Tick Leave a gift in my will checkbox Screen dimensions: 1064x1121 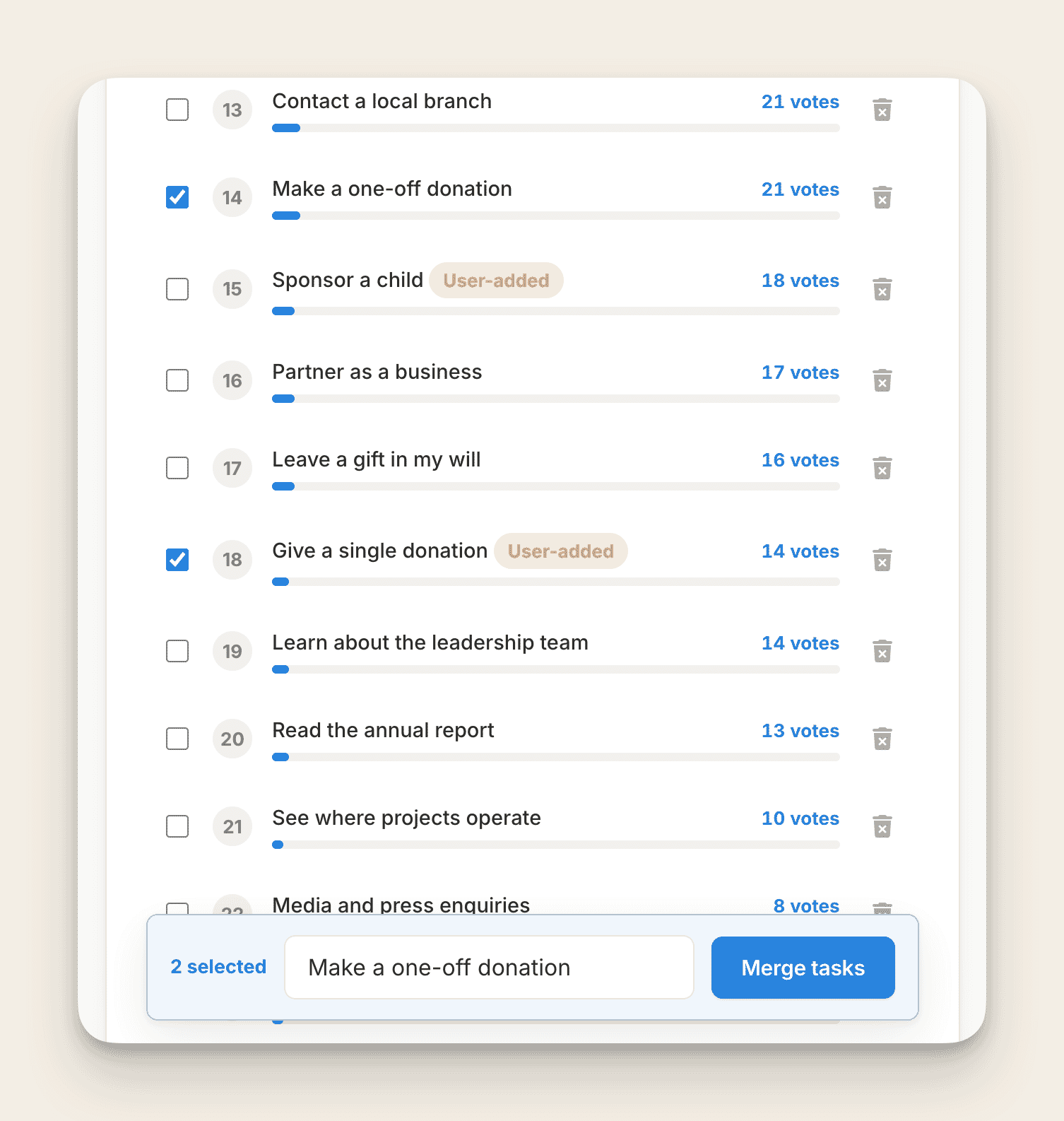click(177, 468)
